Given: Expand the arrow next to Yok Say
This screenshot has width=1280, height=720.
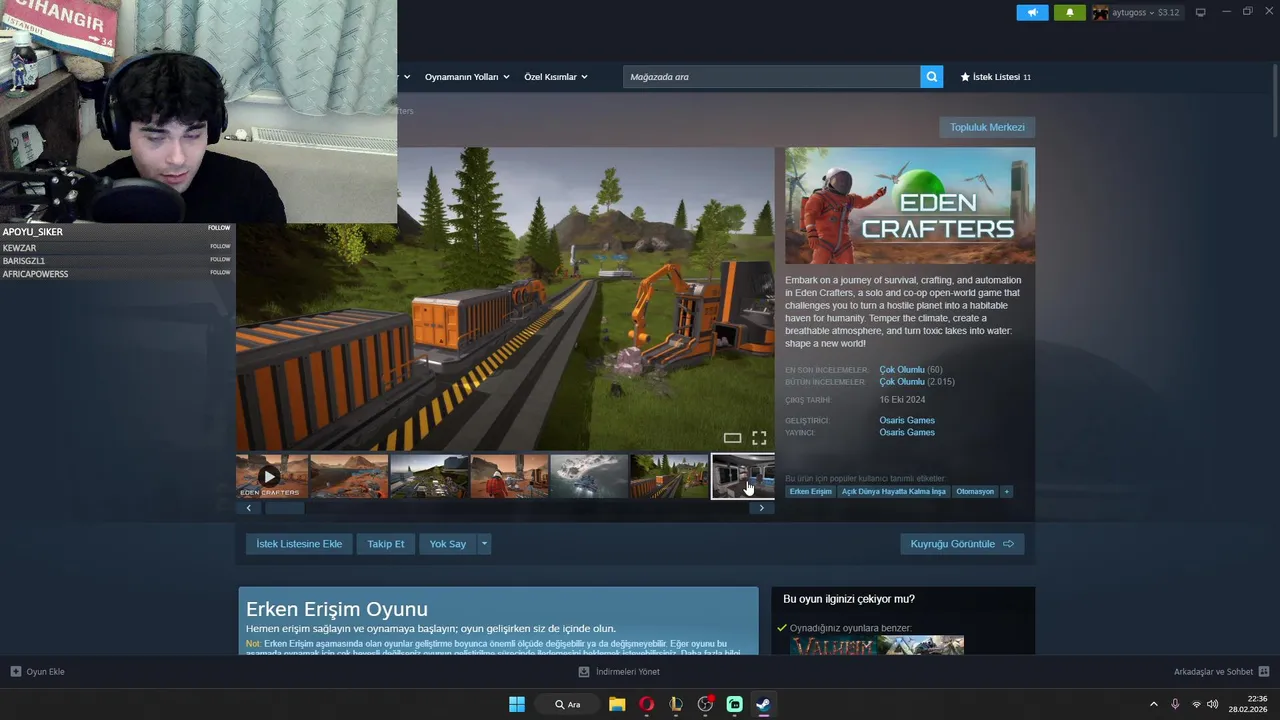Looking at the screenshot, I should point(484,544).
